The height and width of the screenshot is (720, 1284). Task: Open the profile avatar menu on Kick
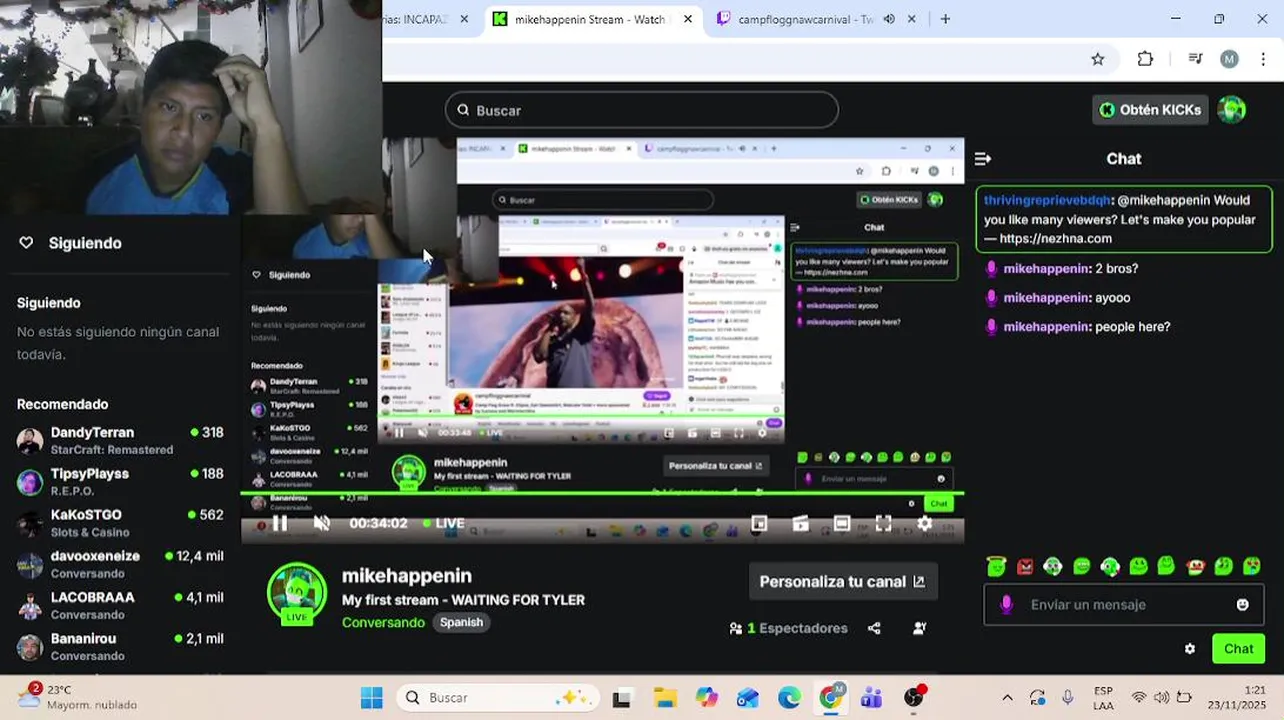pyautogui.click(x=1232, y=110)
